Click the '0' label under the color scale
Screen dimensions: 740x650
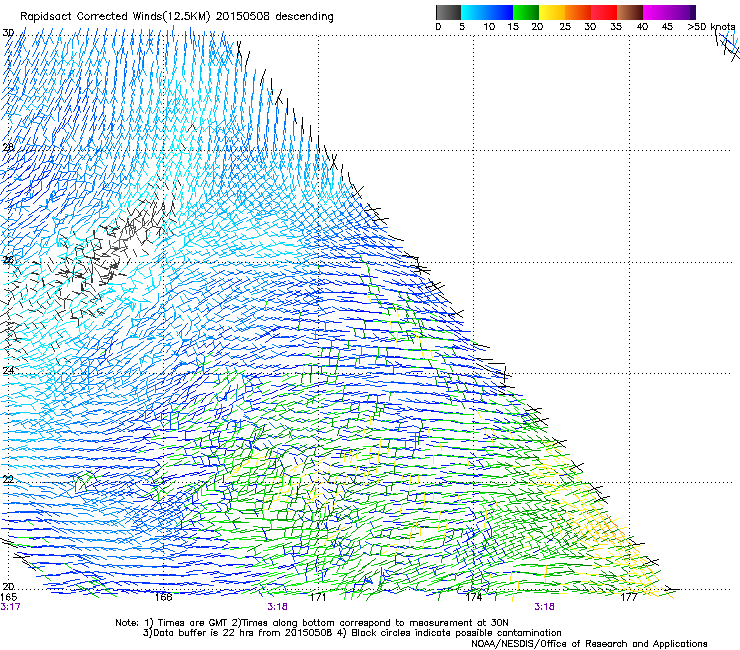point(438,27)
